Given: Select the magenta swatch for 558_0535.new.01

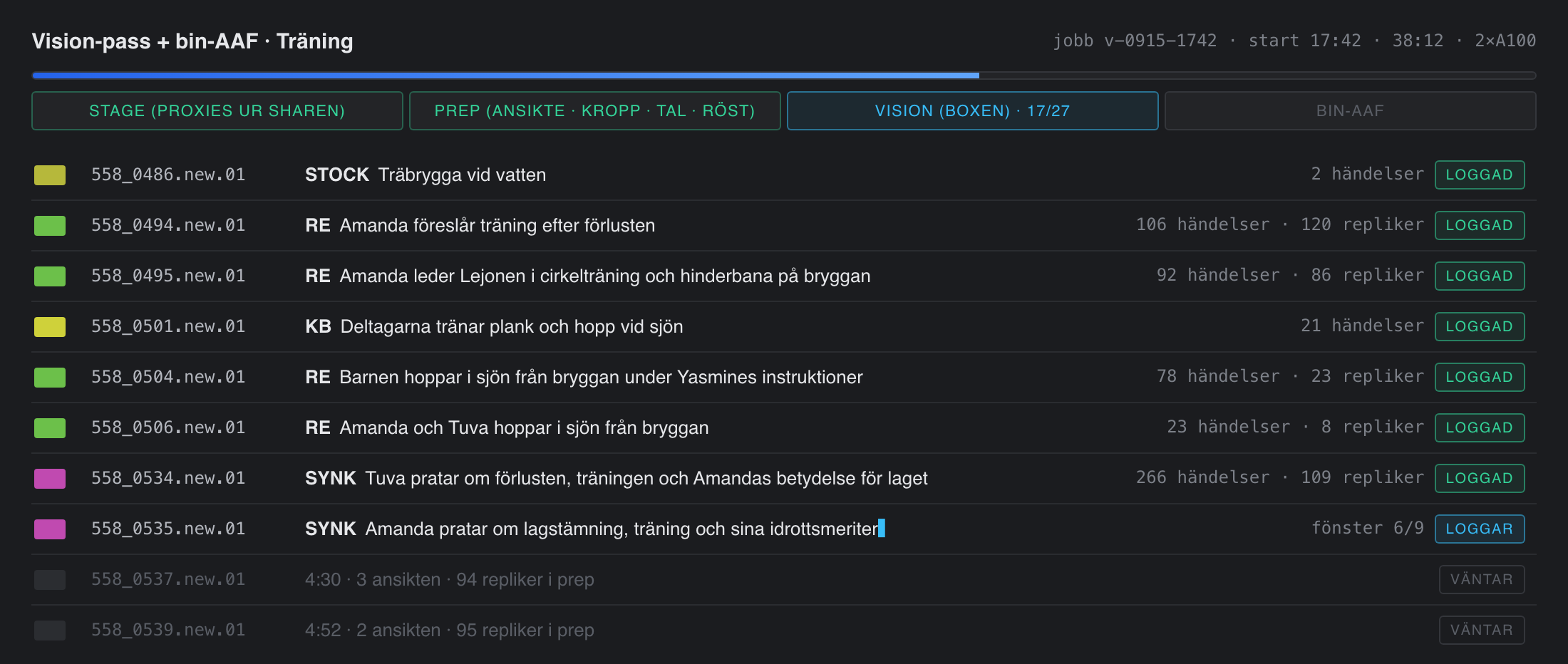Looking at the screenshot, I should click(50, 529).
